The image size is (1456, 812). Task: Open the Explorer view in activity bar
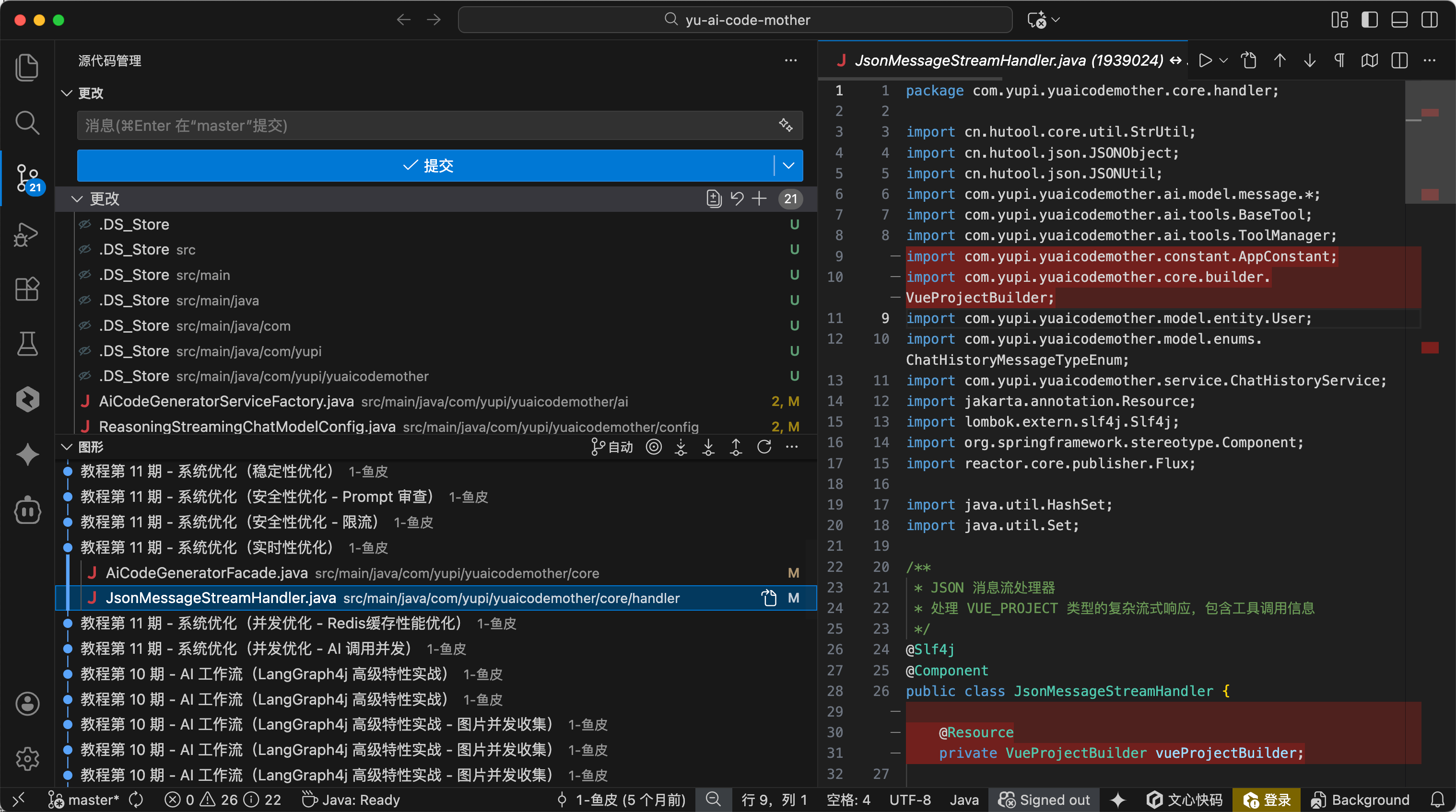[x=26, y=67]
